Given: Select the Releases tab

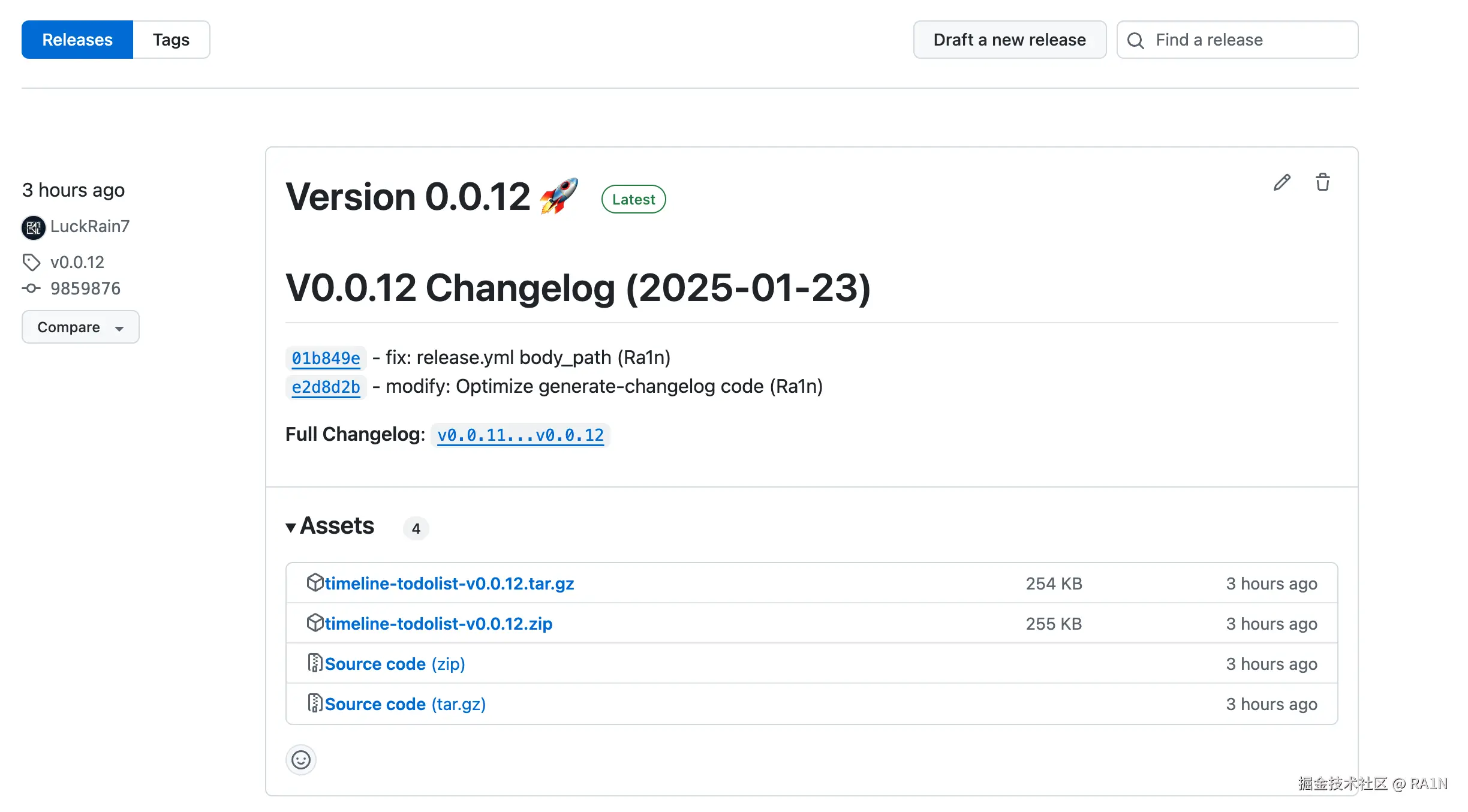Looking at the screenshot, I should (x=77, y=40).
